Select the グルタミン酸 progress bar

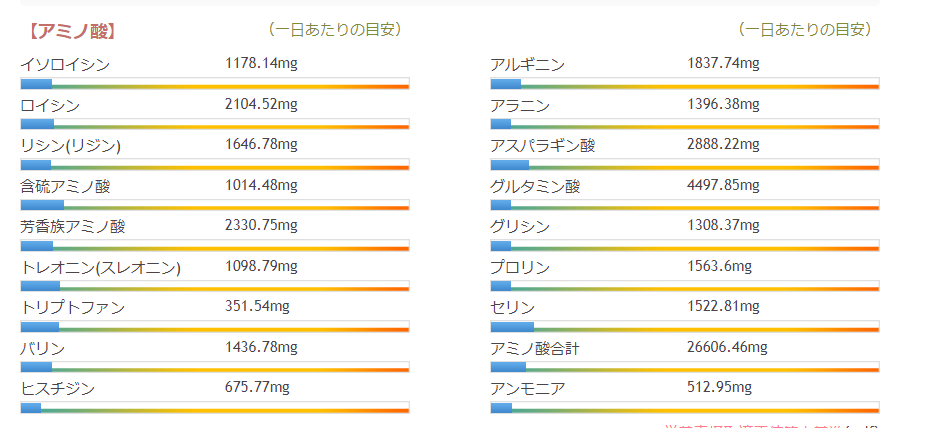coord(685,205)
